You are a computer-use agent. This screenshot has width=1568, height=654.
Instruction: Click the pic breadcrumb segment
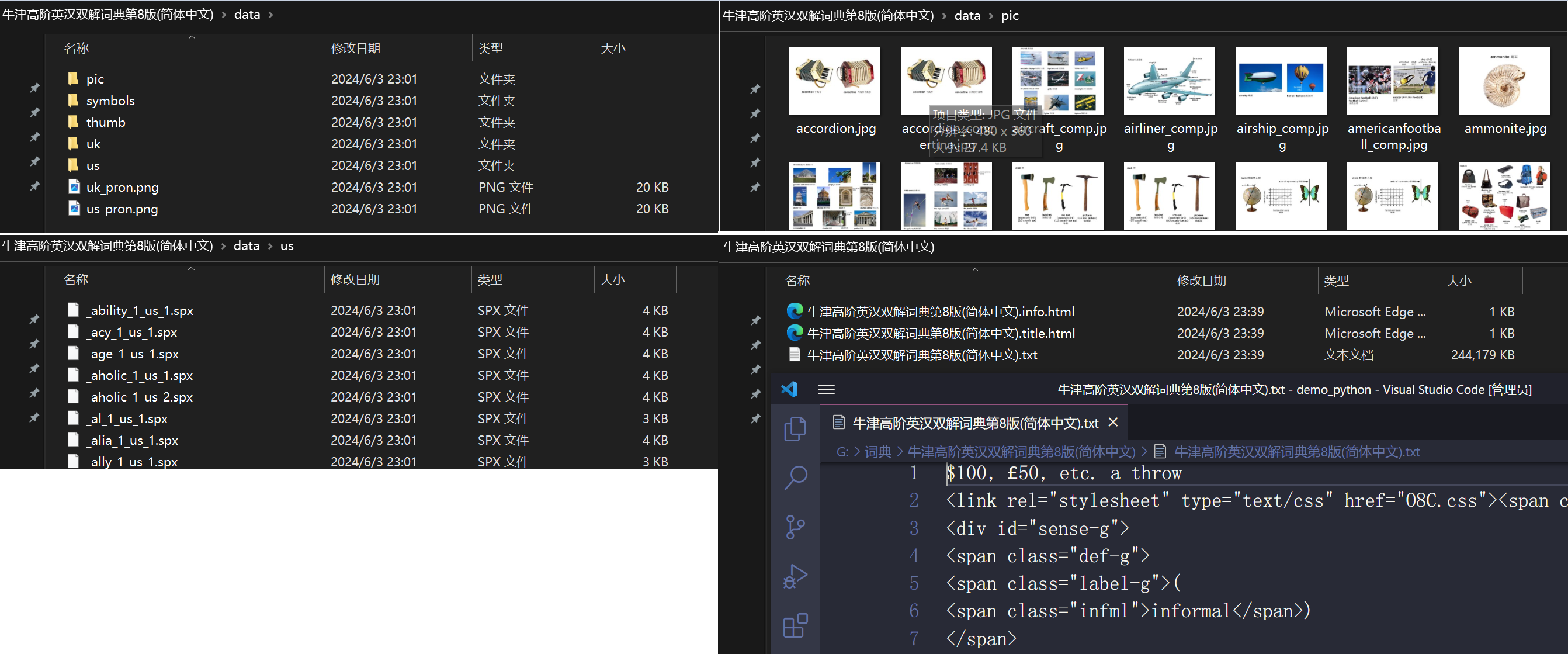(1010, 16)
